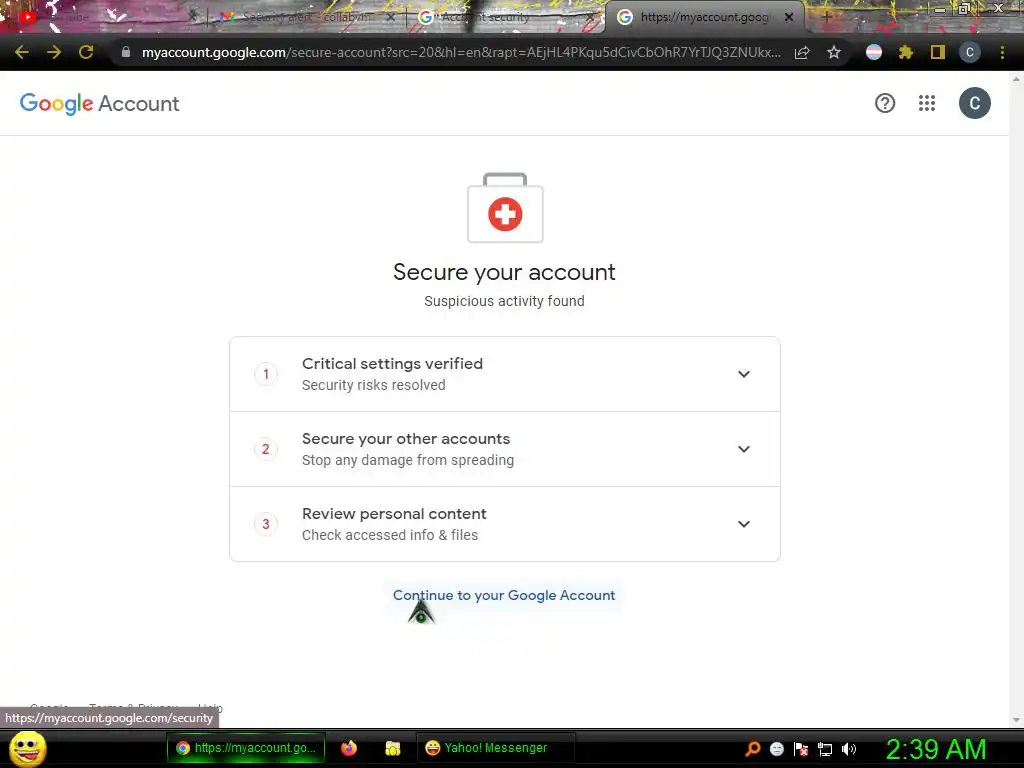Click 'Secure your other accounts' heading
Image resolution: width=1024 pixels, height=768 pixels.
tap(406, 439)
